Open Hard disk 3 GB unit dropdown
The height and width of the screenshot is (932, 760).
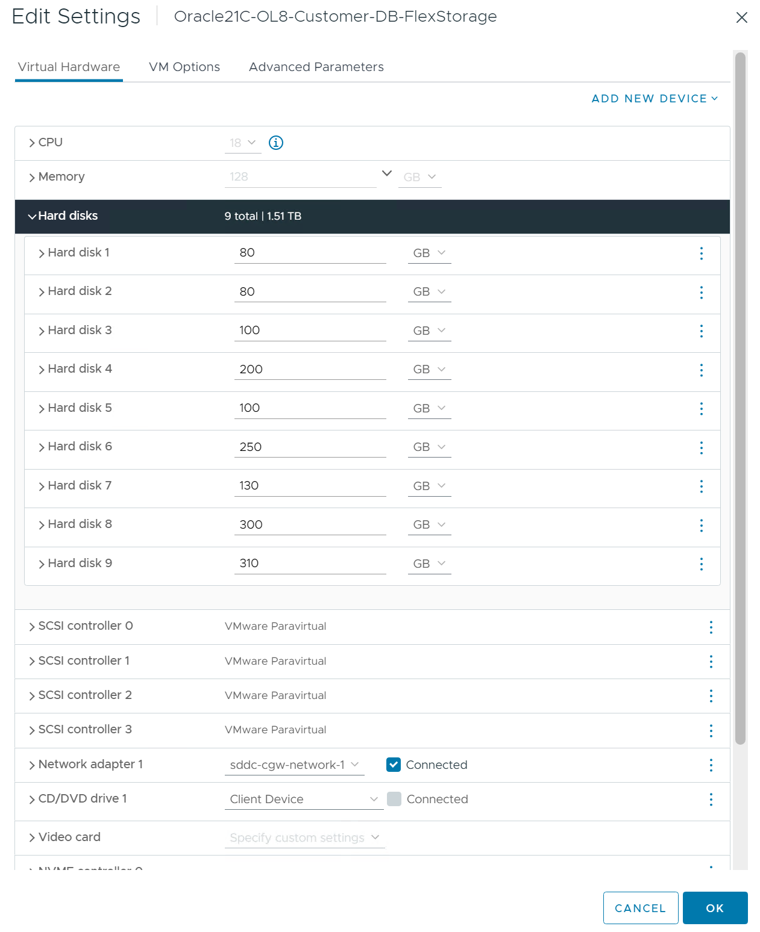(x=429, y=330)
